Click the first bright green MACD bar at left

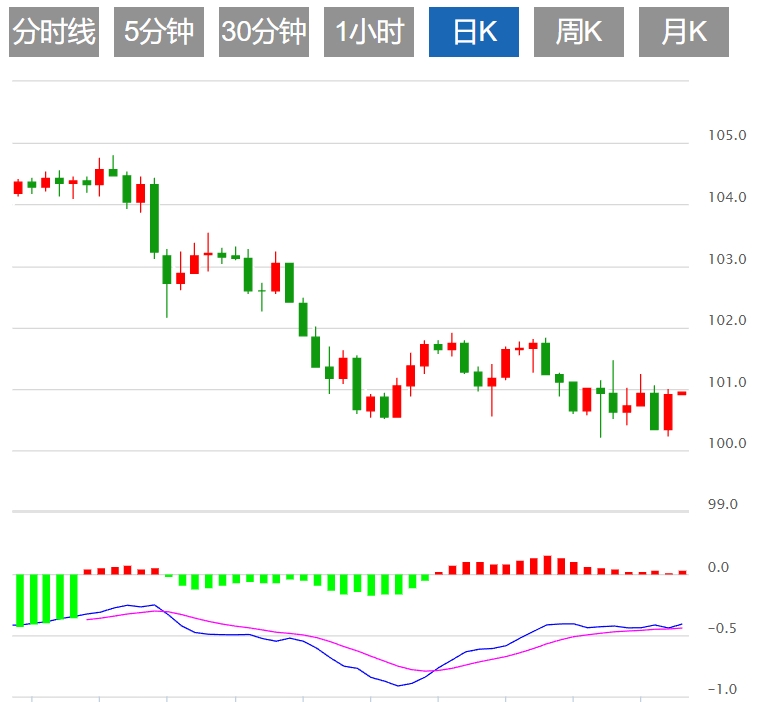point(19,600)
